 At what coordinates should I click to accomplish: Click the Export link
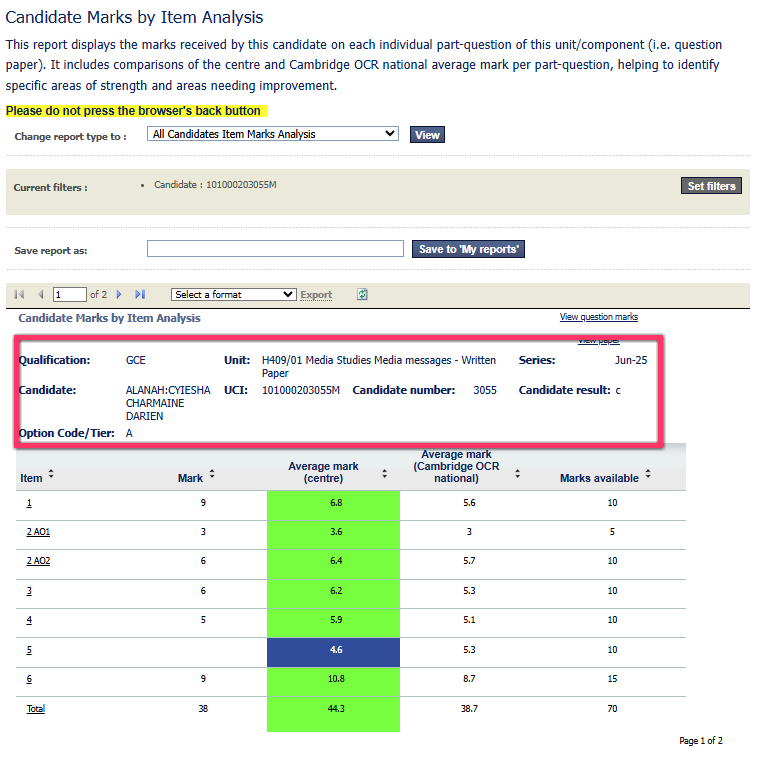[x=316, y=295]
